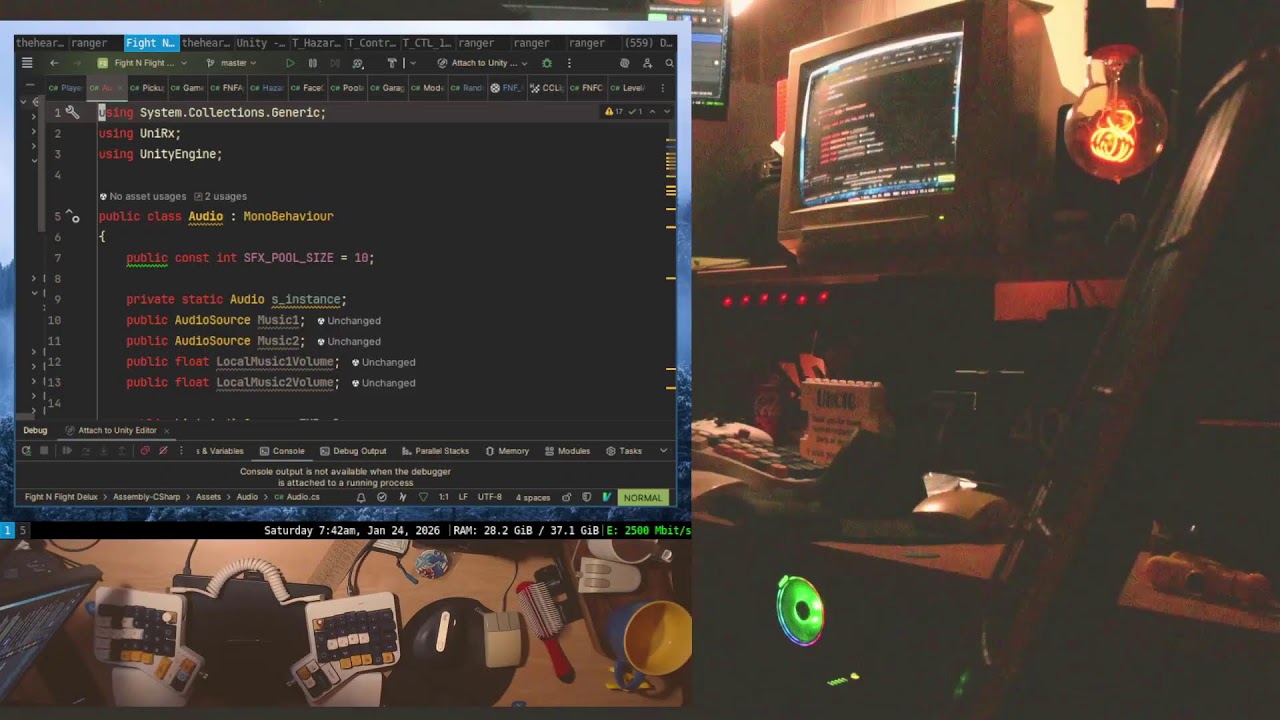Click the Resume Program icon in debug toolbar
Screen dimensions: 1280x720
click(67, 451)
